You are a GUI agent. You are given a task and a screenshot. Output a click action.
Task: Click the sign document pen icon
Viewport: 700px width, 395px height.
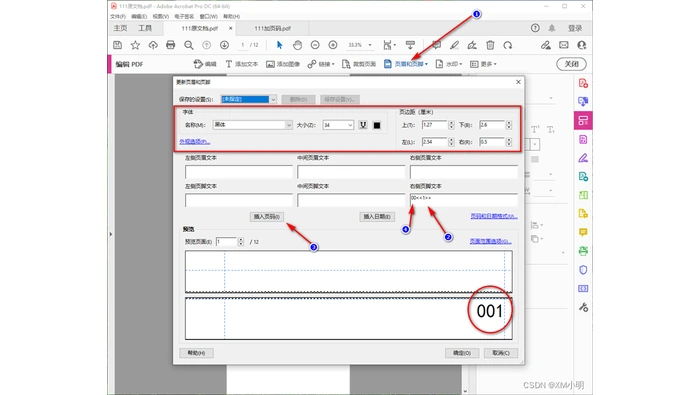tap(472, 45)
